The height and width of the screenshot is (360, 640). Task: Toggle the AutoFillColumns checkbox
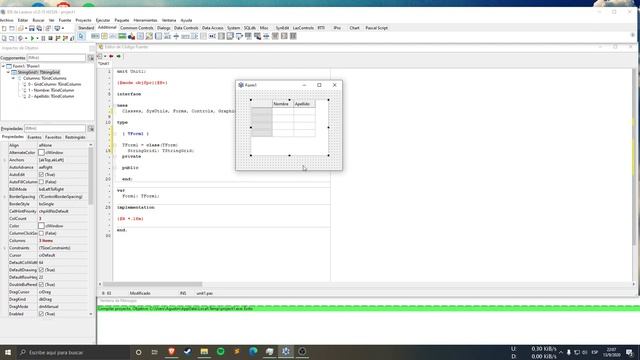[x=41, y=182]
